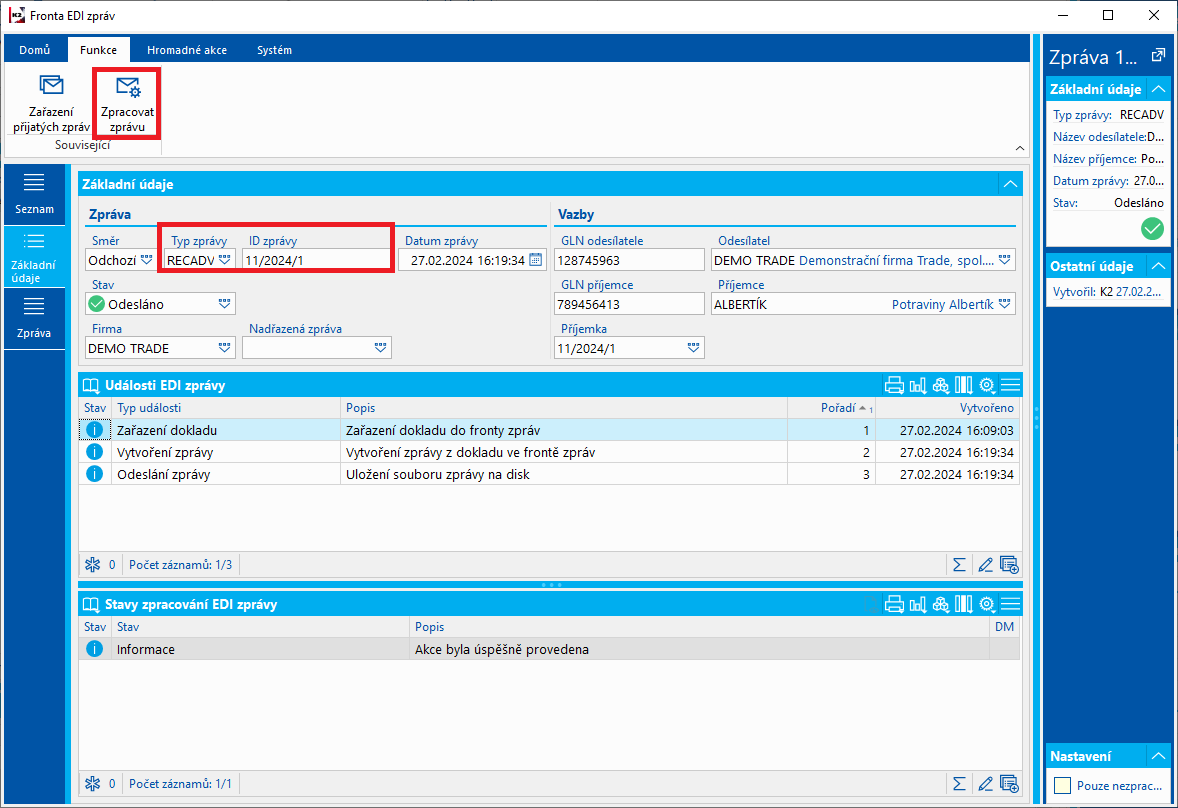
Task: Switch to the Domů ribbon tab
Action: pyautogui.click(x=35, y=50)
